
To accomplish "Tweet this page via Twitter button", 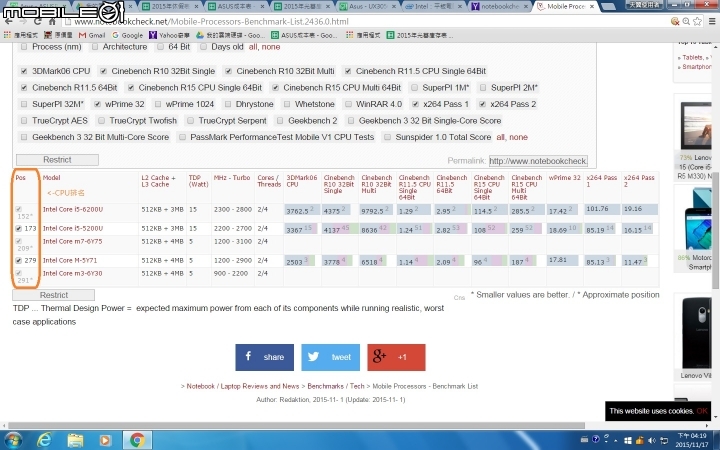I will (331, 357).
